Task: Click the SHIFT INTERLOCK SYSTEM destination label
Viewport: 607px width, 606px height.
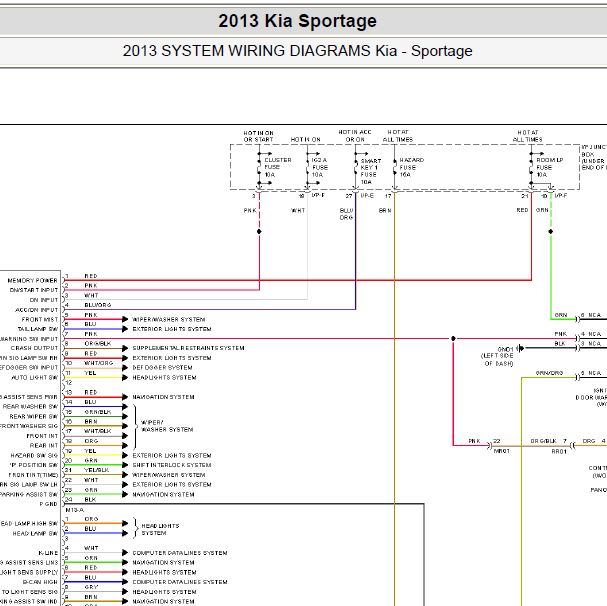Action: click(x=172, y=465)
